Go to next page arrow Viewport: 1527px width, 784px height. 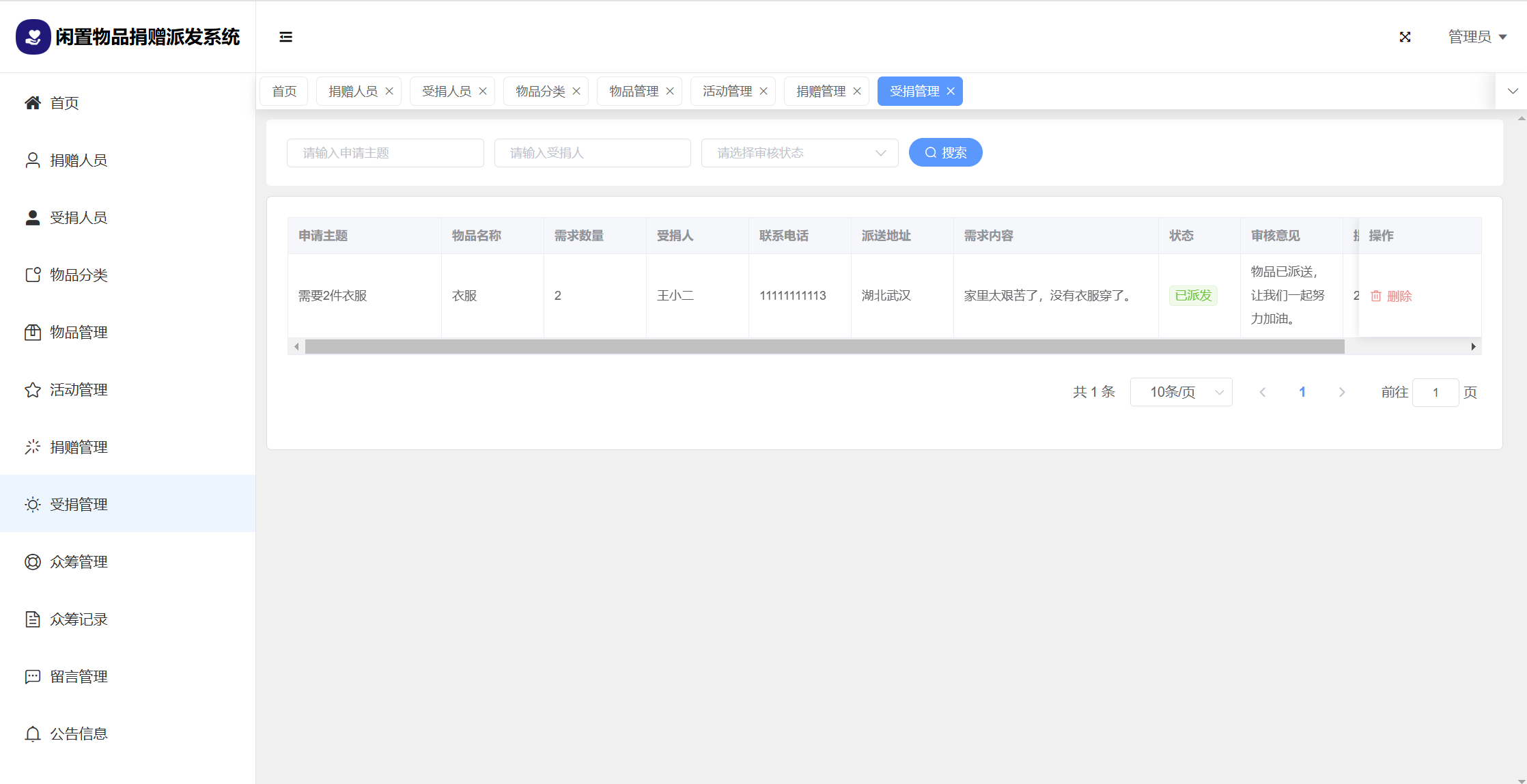1341,392
